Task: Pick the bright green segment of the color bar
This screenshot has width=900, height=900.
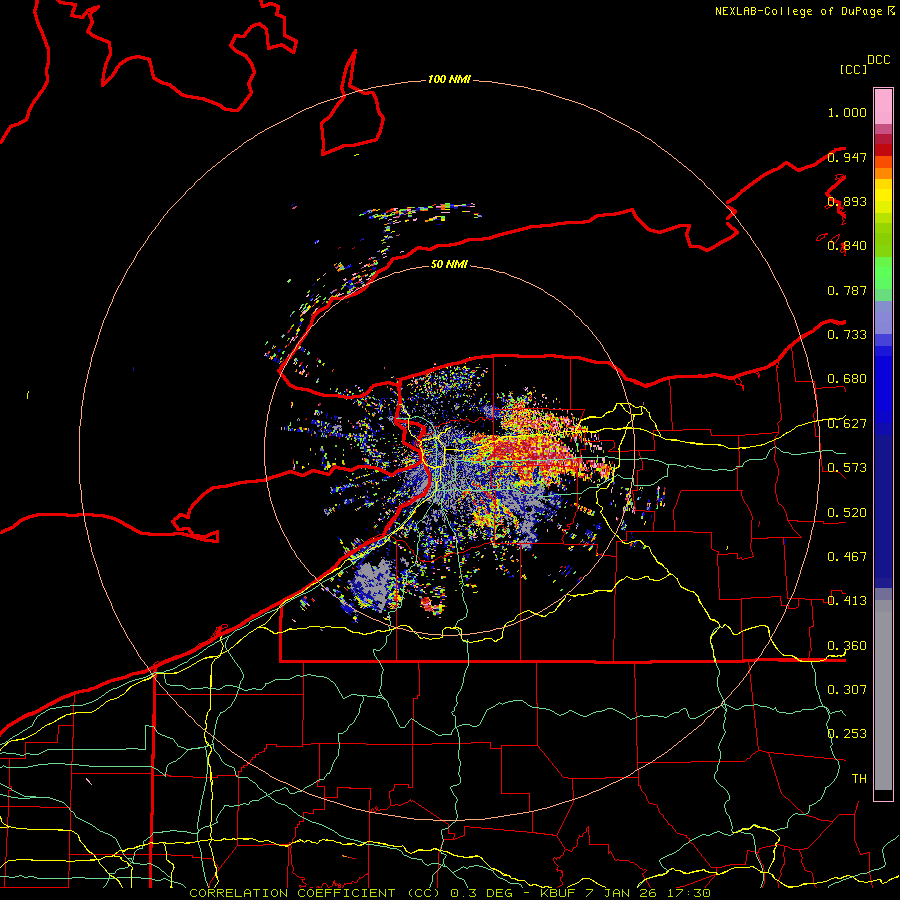Action: (883, 273)
